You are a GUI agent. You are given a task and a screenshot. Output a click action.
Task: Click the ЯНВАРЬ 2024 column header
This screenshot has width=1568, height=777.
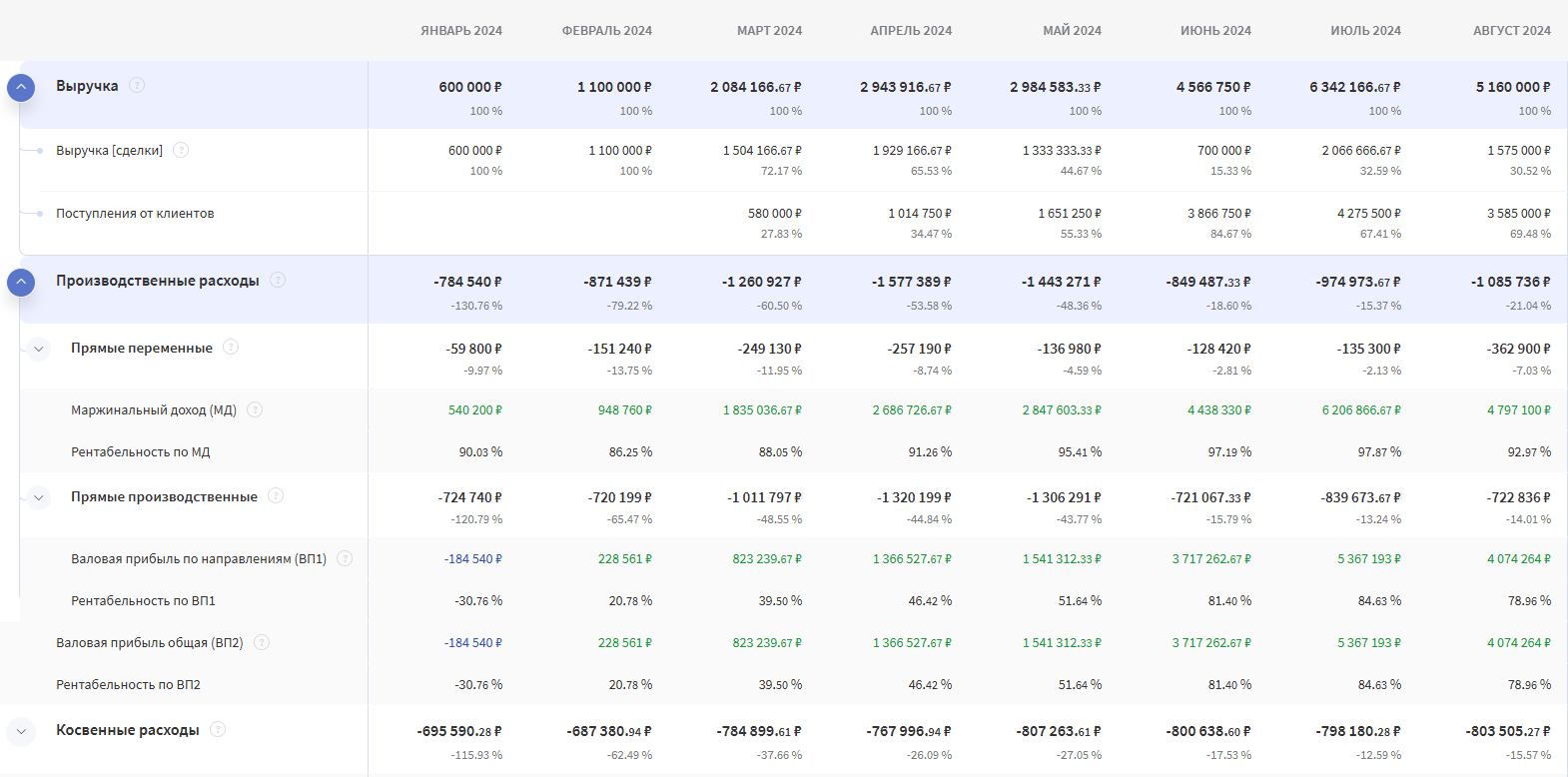pos(460,31)
